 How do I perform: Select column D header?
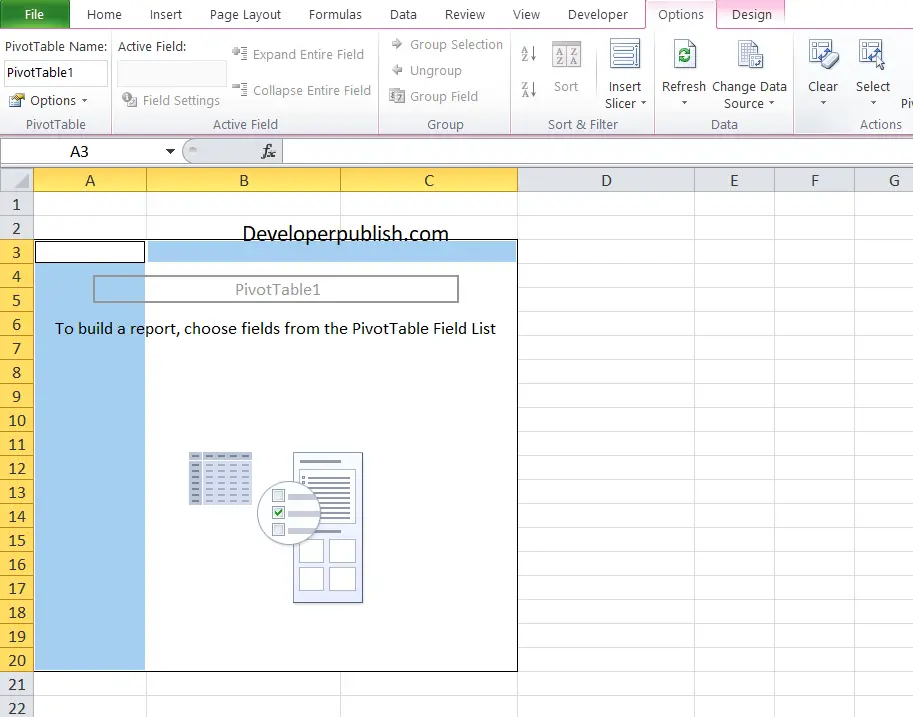pyautogui.click(x=606, y=180)
